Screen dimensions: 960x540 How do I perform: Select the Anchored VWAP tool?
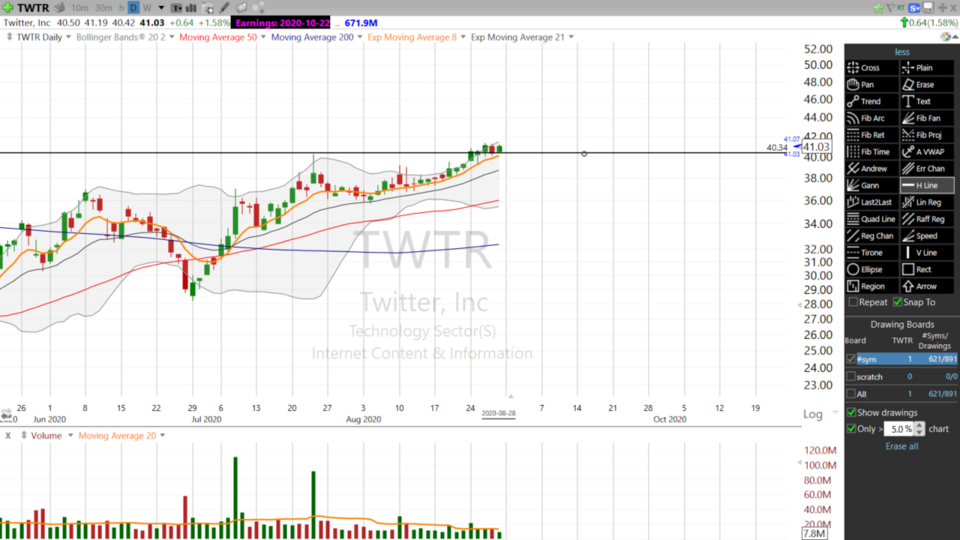pyautogui.click(x=926, y=152)
